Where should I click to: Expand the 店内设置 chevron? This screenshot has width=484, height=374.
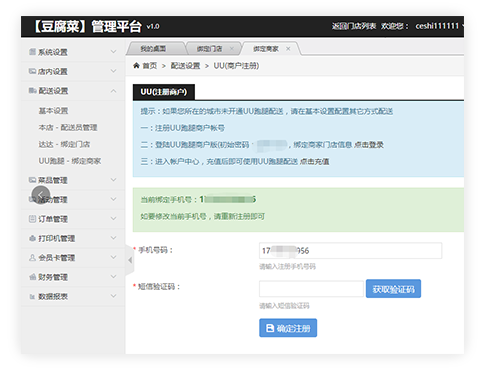coord(113,71)
